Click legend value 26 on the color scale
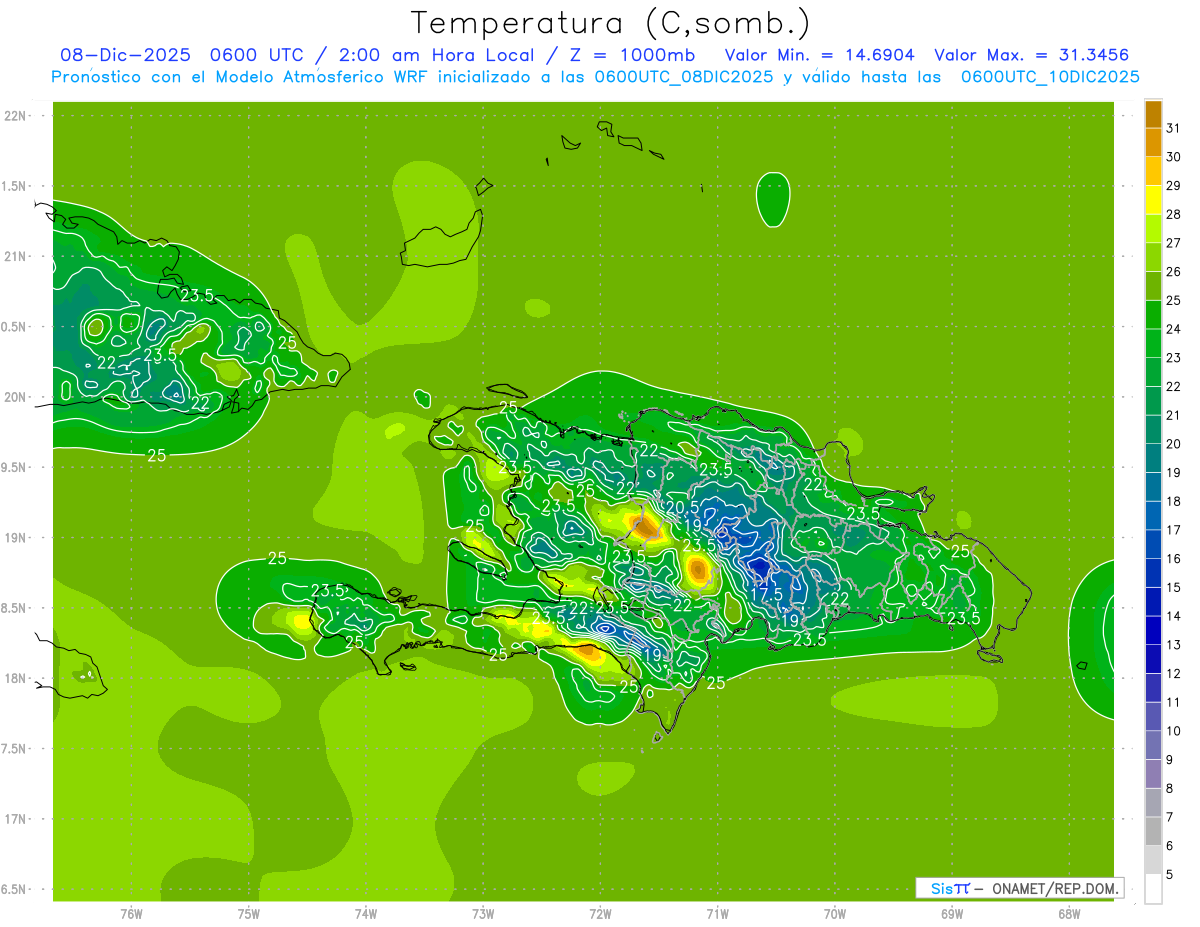1200x927 pixels. [1174, 272]
